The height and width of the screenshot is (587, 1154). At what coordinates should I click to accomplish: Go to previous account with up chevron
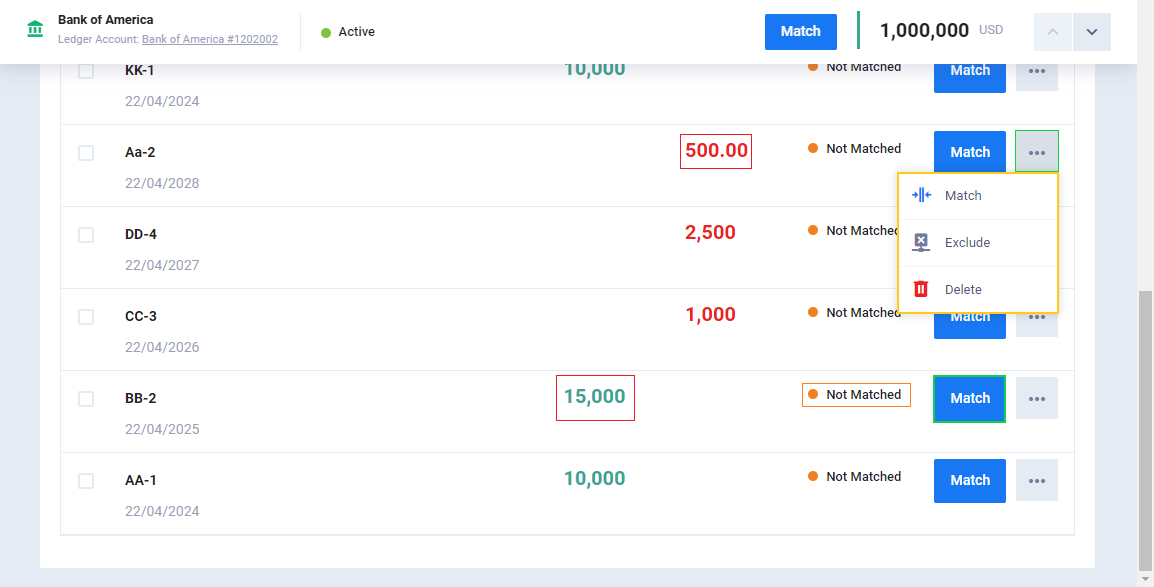point(1052,32)
